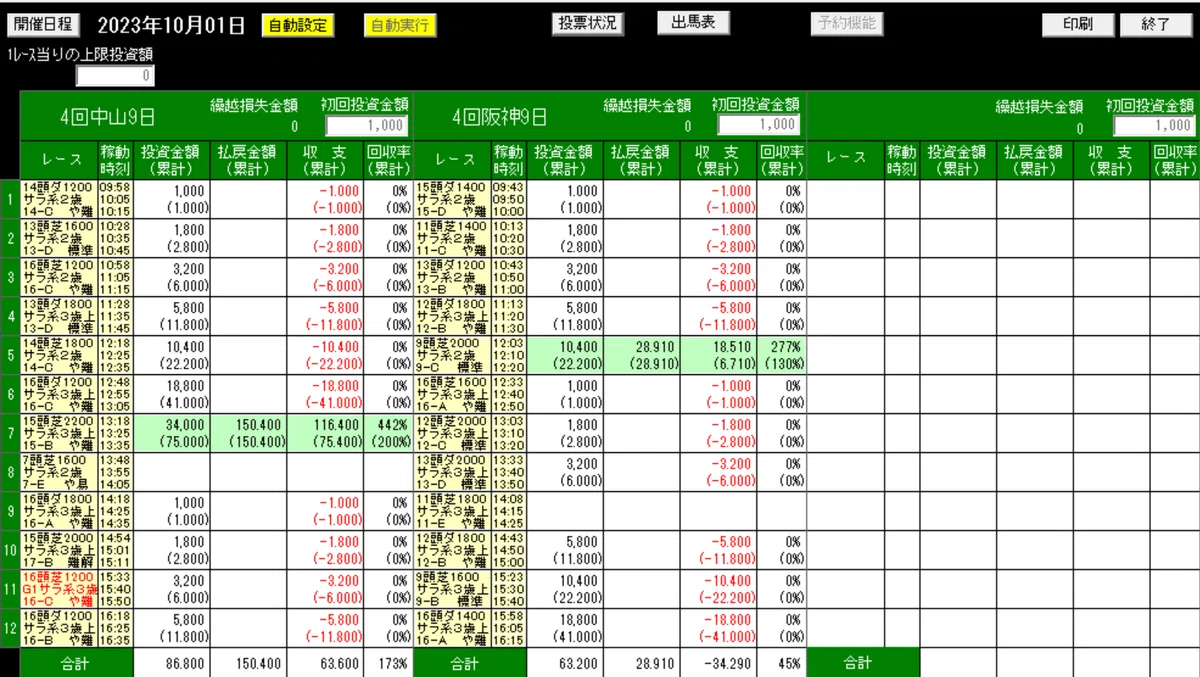1200x677 pixels.
Task: Click the 28.910 payout cell in Hanshin race 5 row
Action: (x=643, y=355)
